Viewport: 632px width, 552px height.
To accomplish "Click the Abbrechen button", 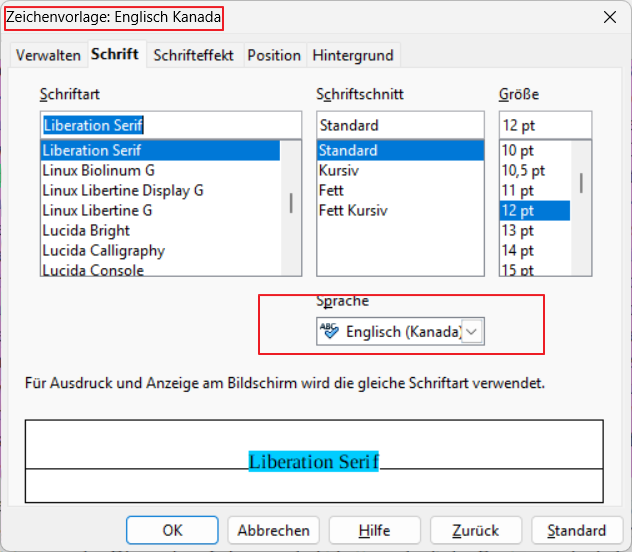I will pos(274,530).
